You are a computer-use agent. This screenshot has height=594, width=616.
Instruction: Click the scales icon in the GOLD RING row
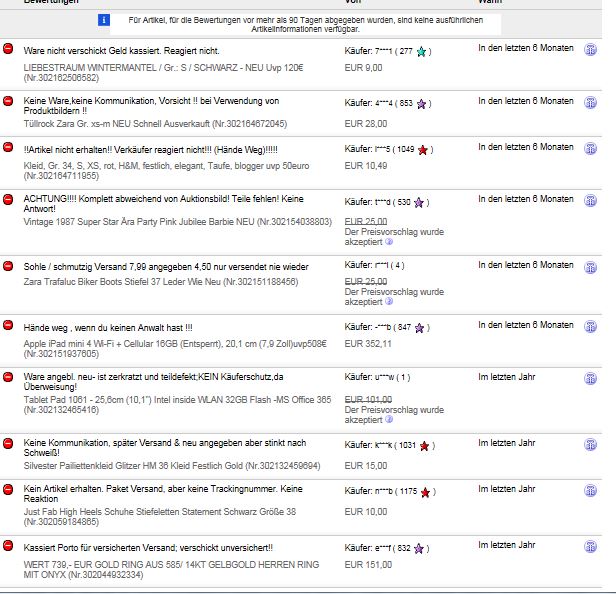pyautogui.click(x=590, y=546)
